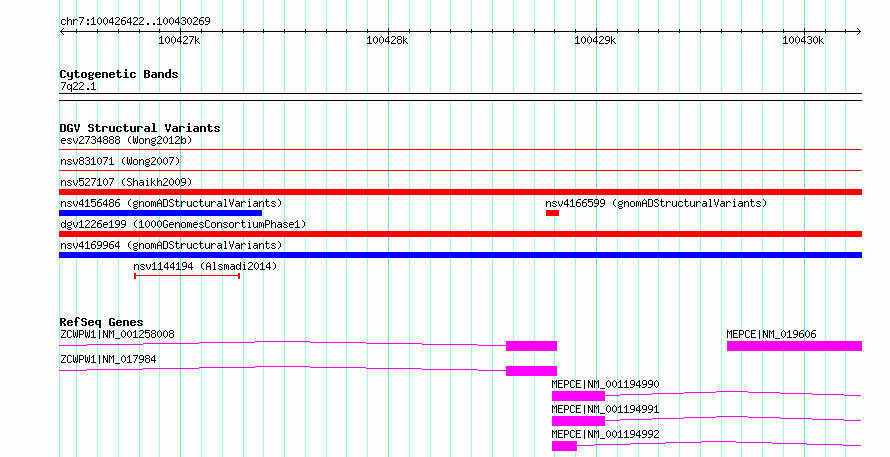
Task: Click the thin red line for nsv831071
Action: [x=460, y=171]
